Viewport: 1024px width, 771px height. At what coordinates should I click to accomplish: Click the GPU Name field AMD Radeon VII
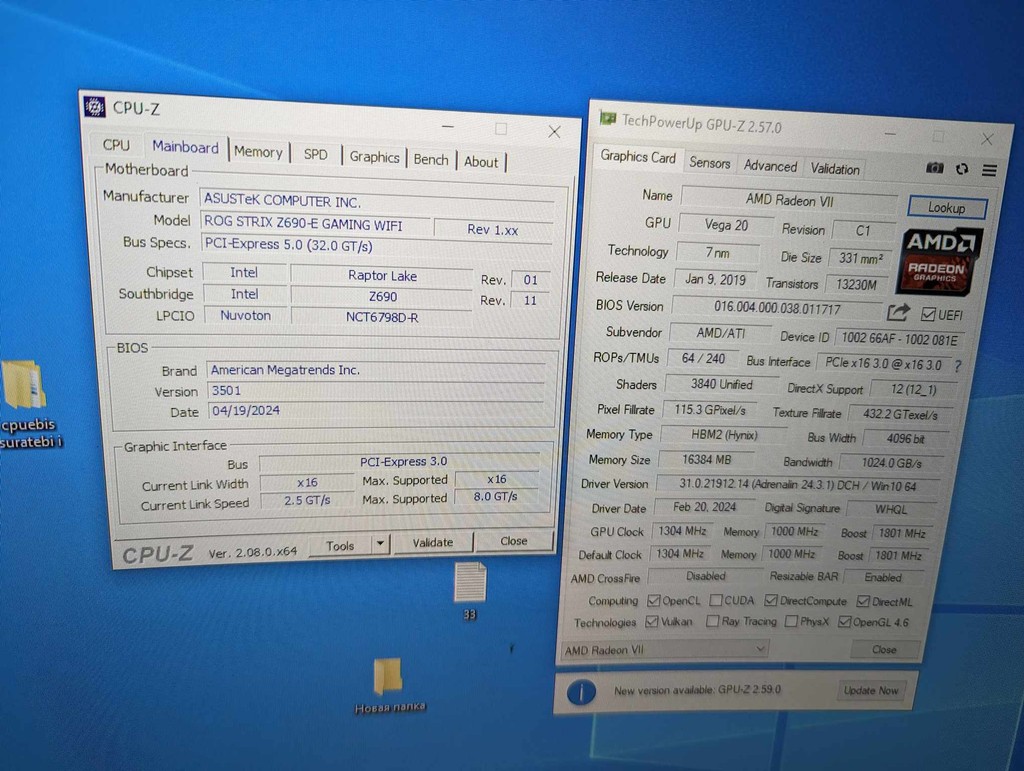789,200
